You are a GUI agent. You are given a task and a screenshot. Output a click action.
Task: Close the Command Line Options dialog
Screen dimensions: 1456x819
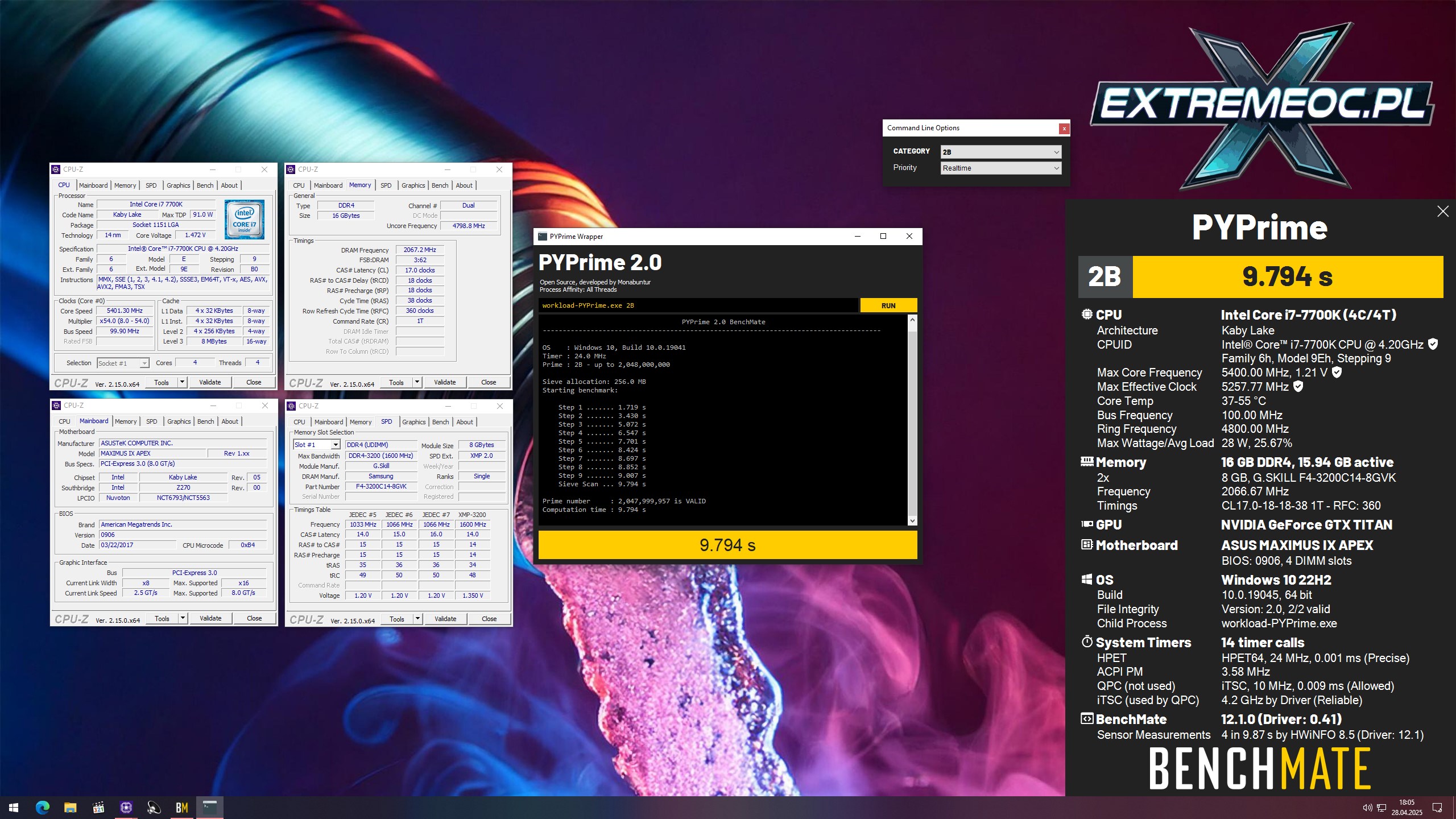coord(1064,129)
